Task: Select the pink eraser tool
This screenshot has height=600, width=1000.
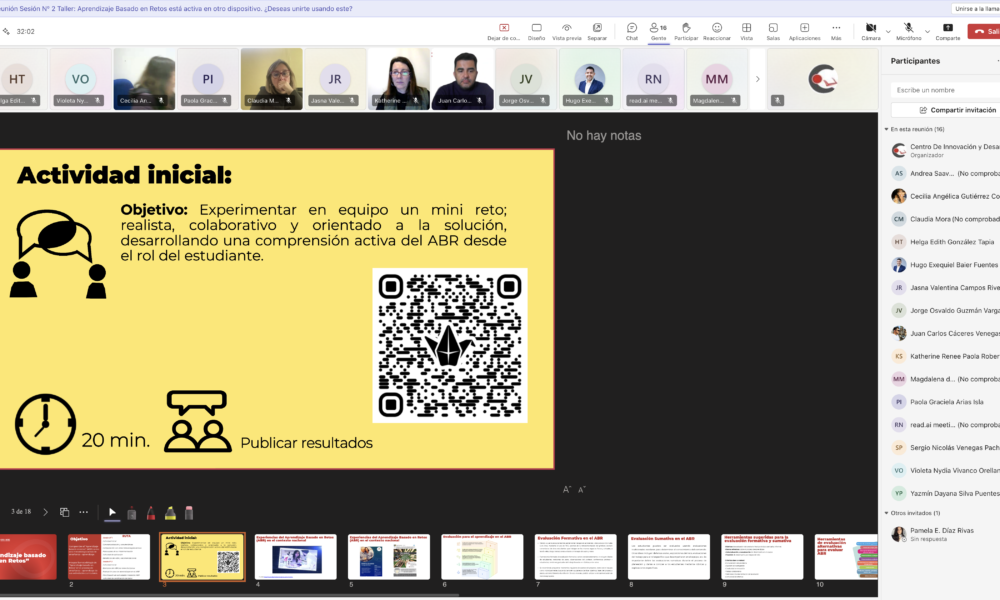Action: pos(189,513)
